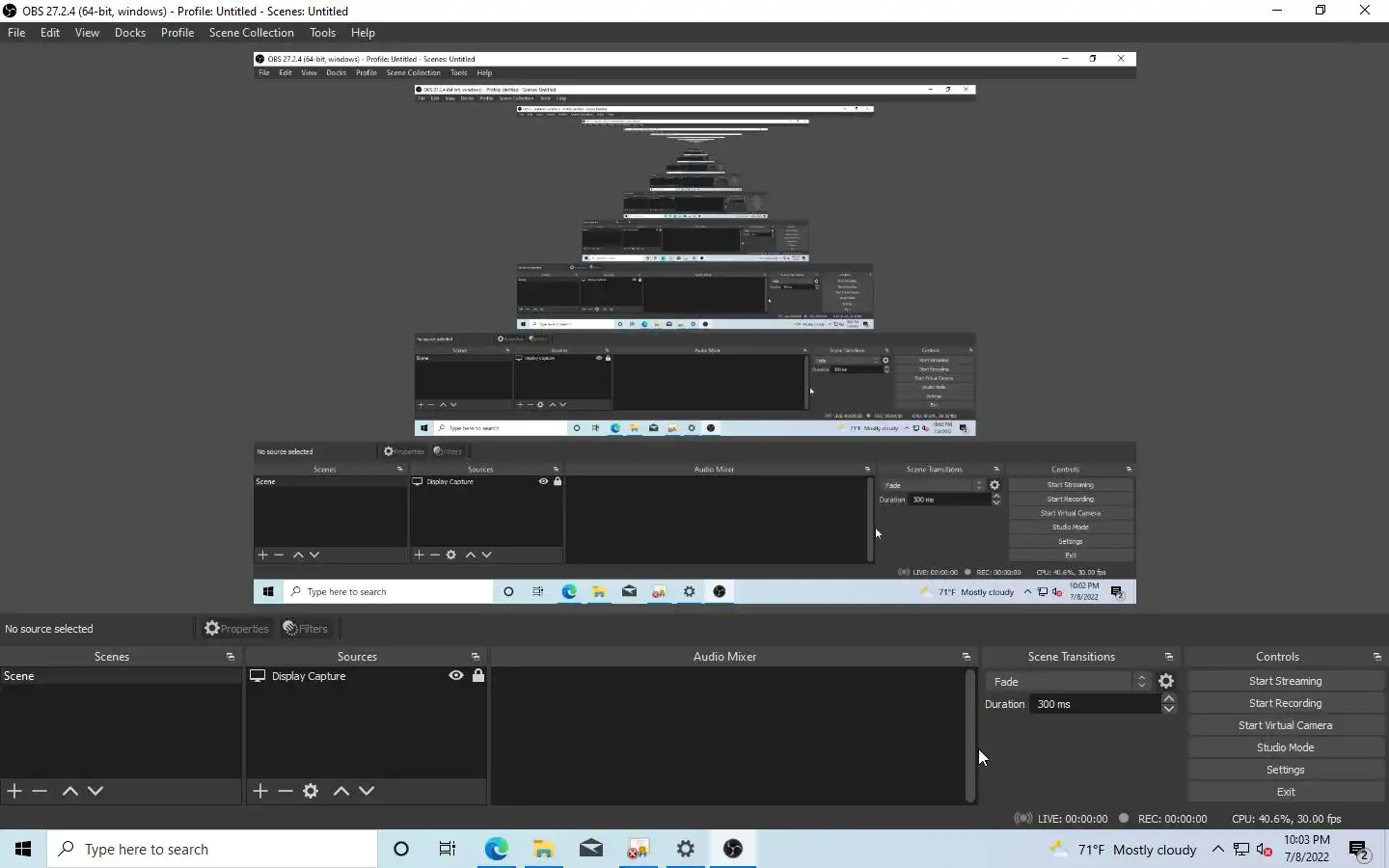
Task: Click the Properties button above the docks
Action: (x=236, y=629)
